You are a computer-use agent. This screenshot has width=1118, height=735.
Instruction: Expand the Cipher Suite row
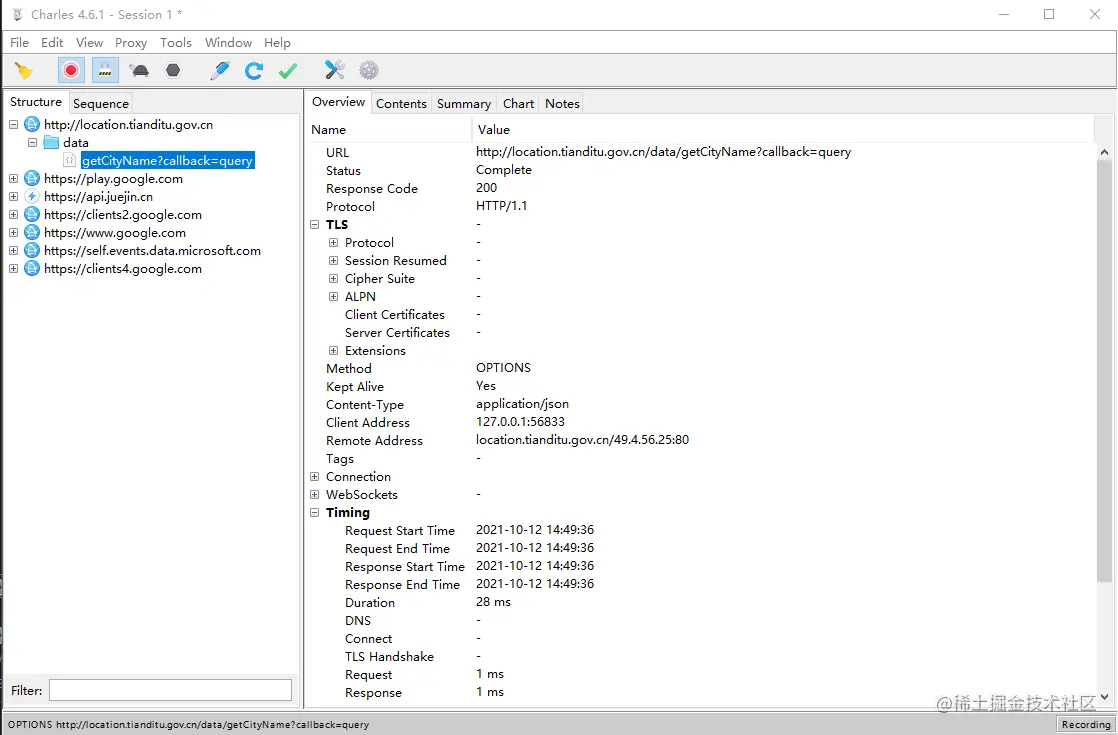(x=333, y=279)
